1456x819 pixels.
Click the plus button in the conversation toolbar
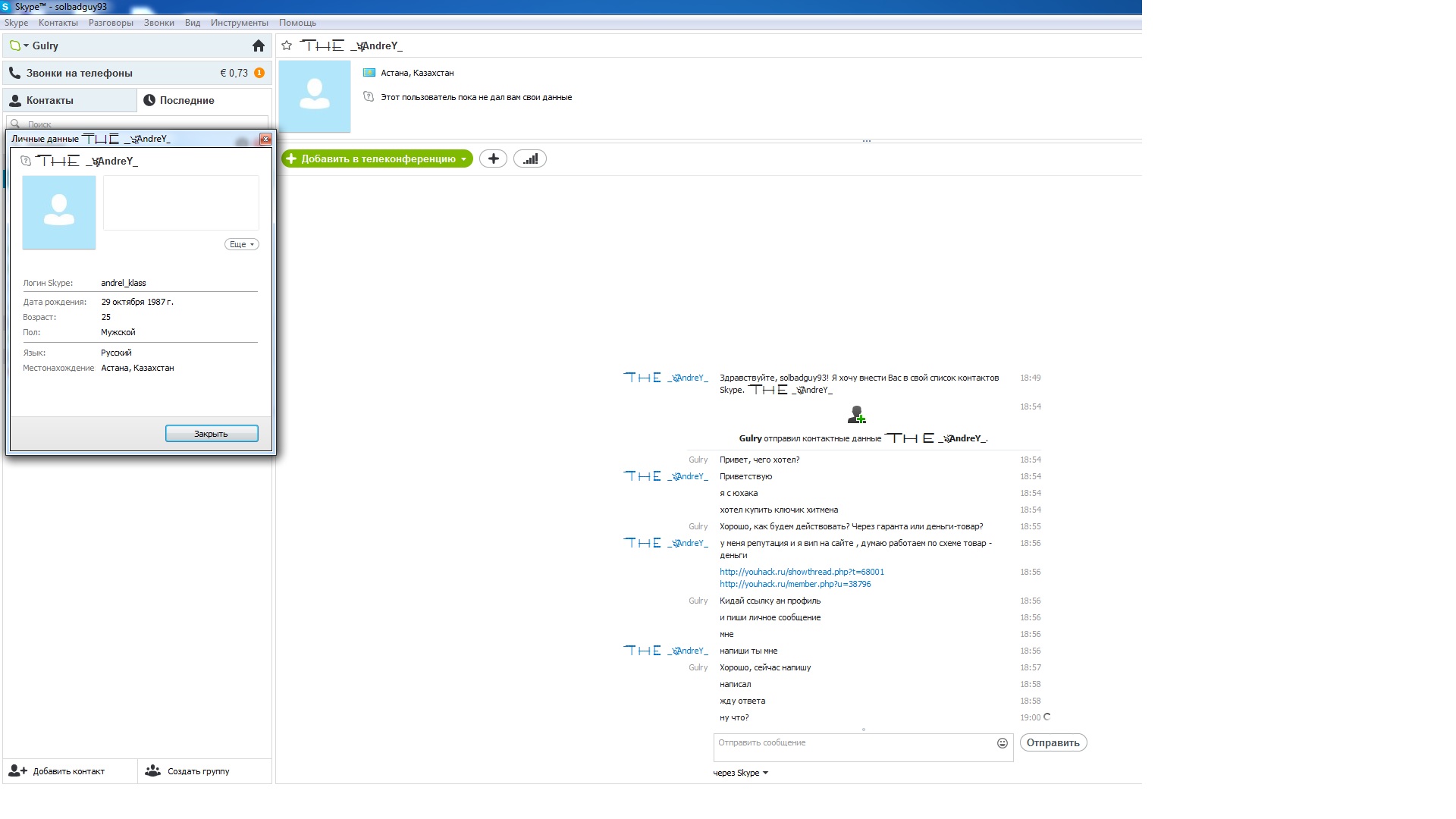click(x=493, y=158)
